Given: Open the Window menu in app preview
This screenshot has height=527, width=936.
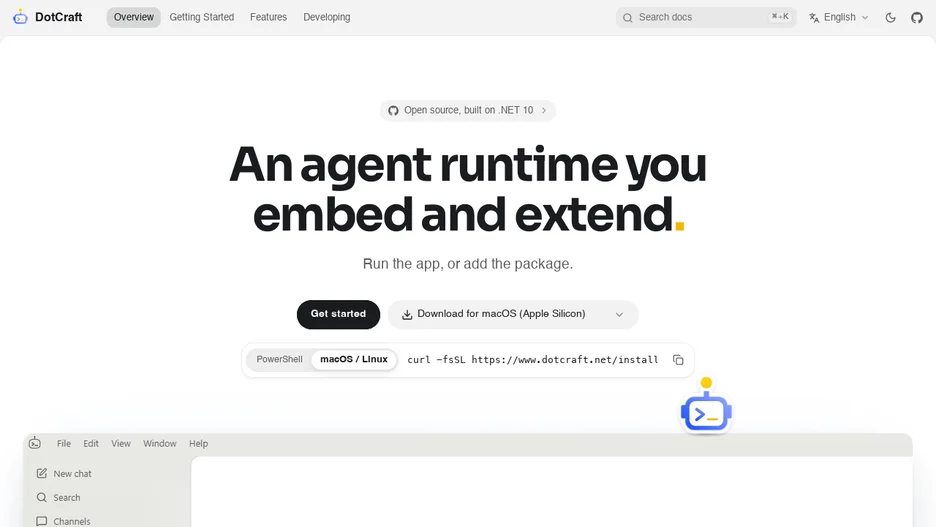Looking at the screenshot, I should pyautogui.click(x=159, y=443).
